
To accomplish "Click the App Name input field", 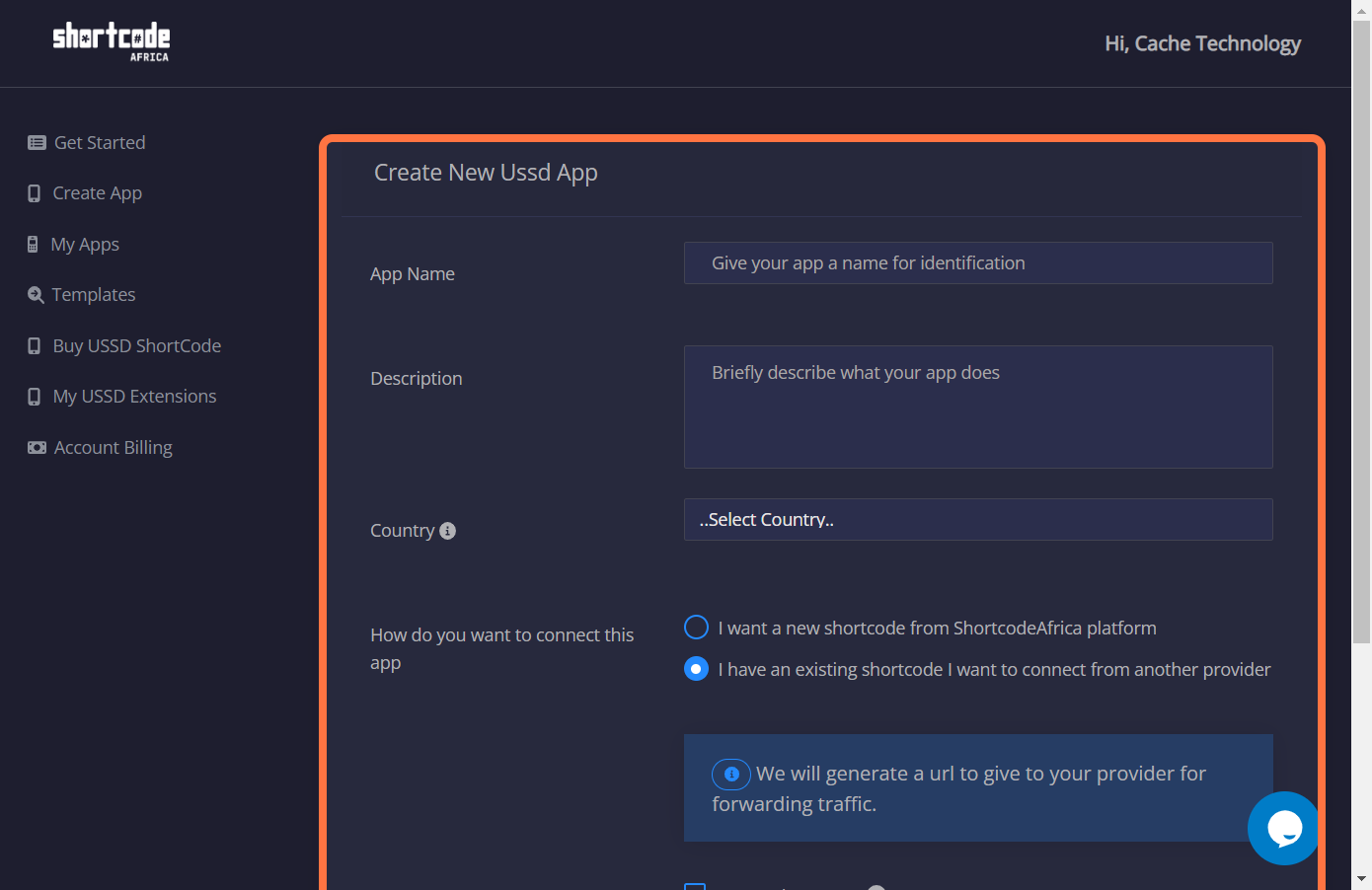I will point(978,263).
